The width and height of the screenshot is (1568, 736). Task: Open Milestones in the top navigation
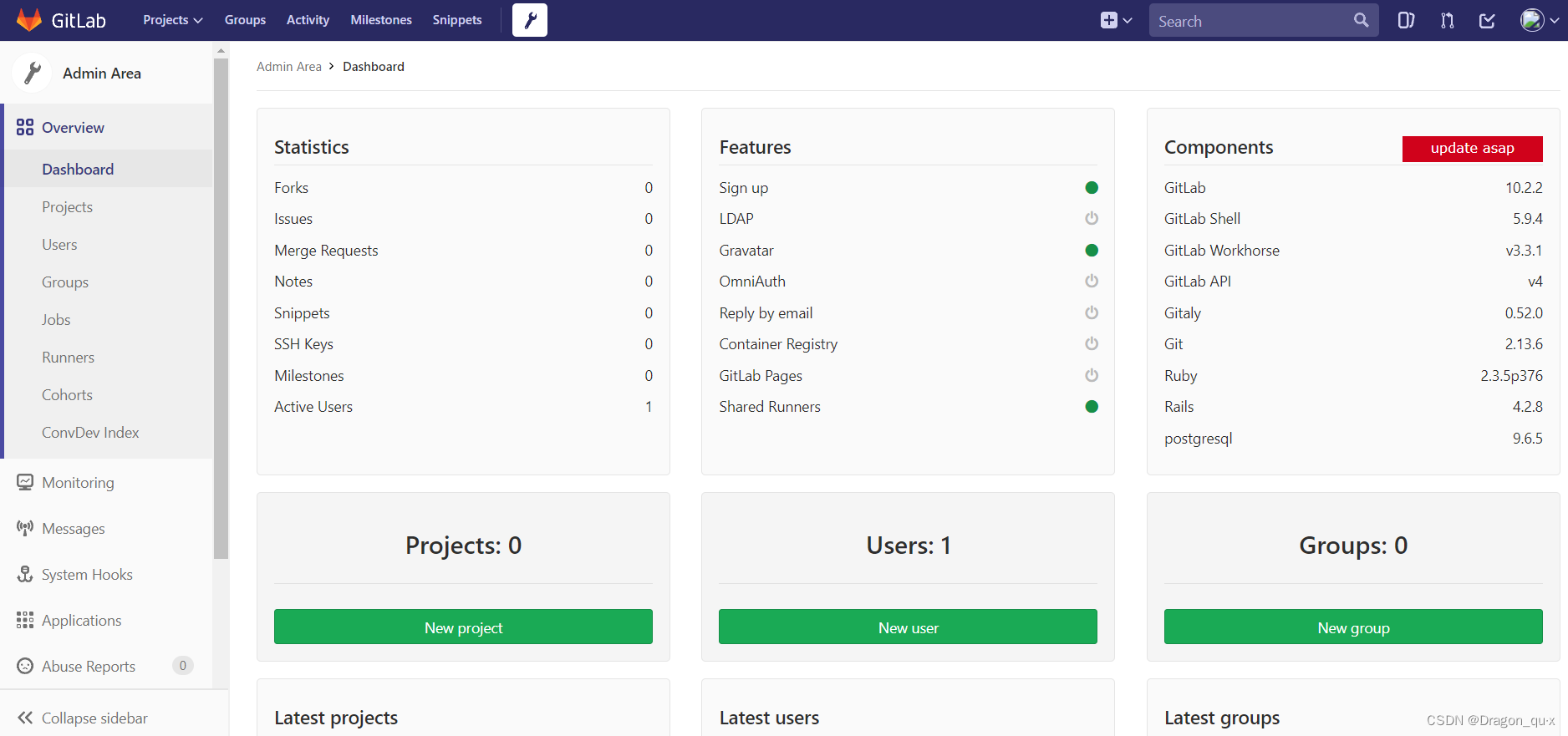[x=381, y=20]
